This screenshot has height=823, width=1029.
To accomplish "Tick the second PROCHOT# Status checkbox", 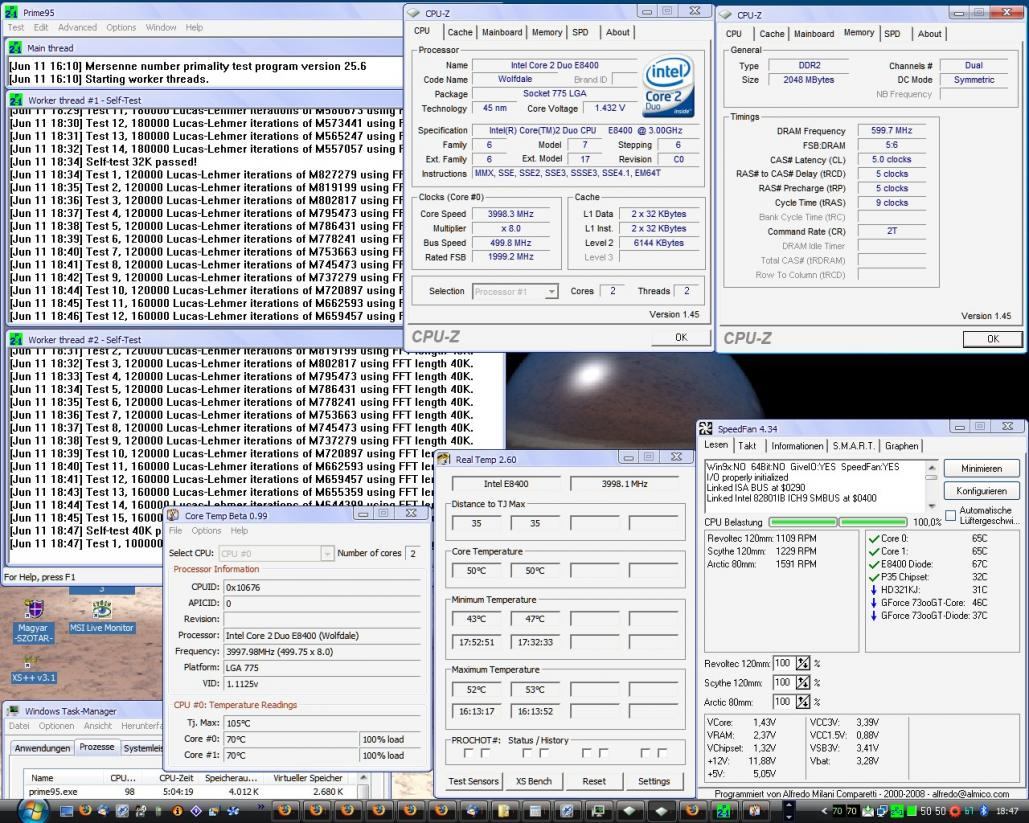I will [x=486, y=753].
